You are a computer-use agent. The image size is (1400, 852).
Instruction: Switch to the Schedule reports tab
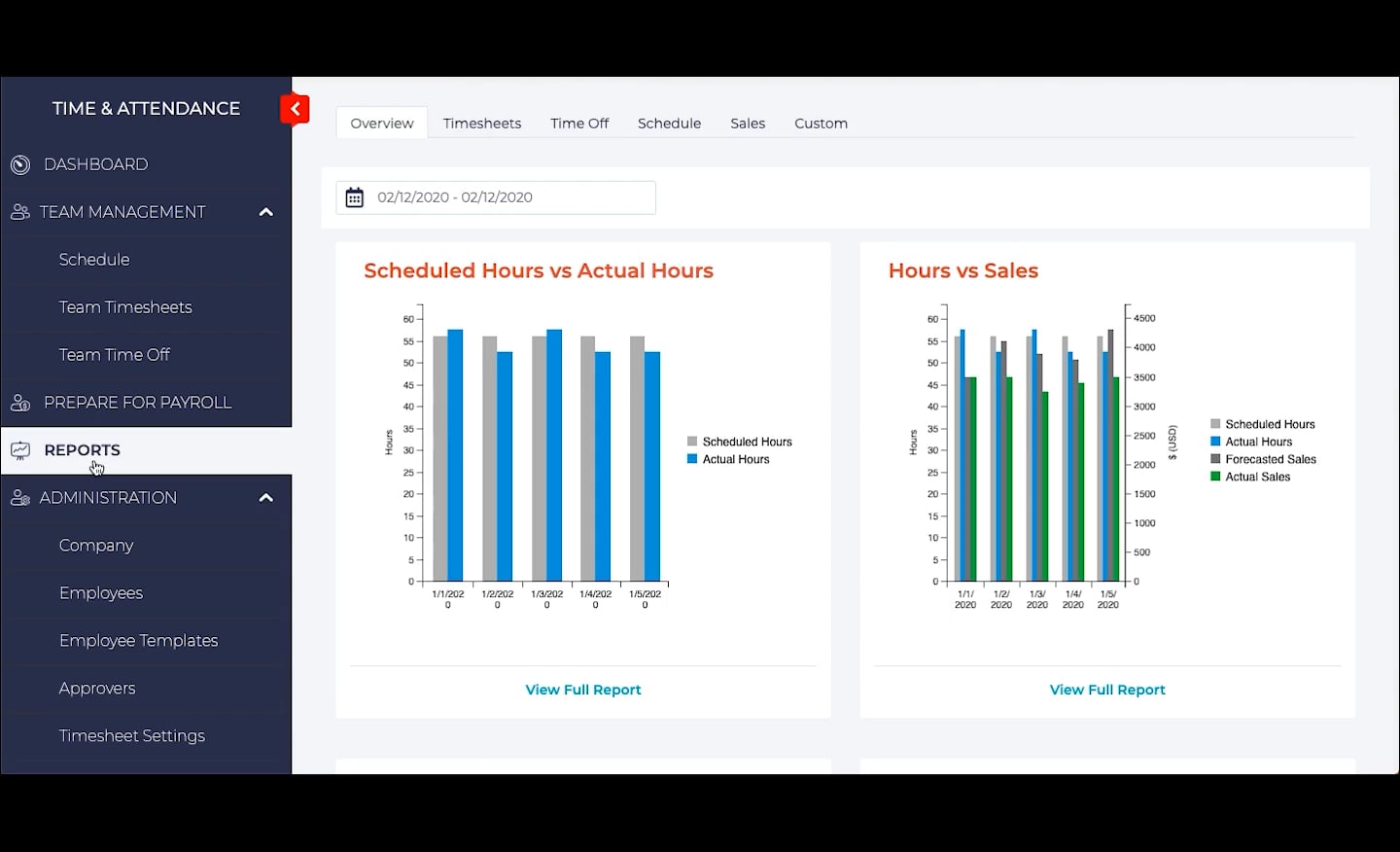click(669, 124)
